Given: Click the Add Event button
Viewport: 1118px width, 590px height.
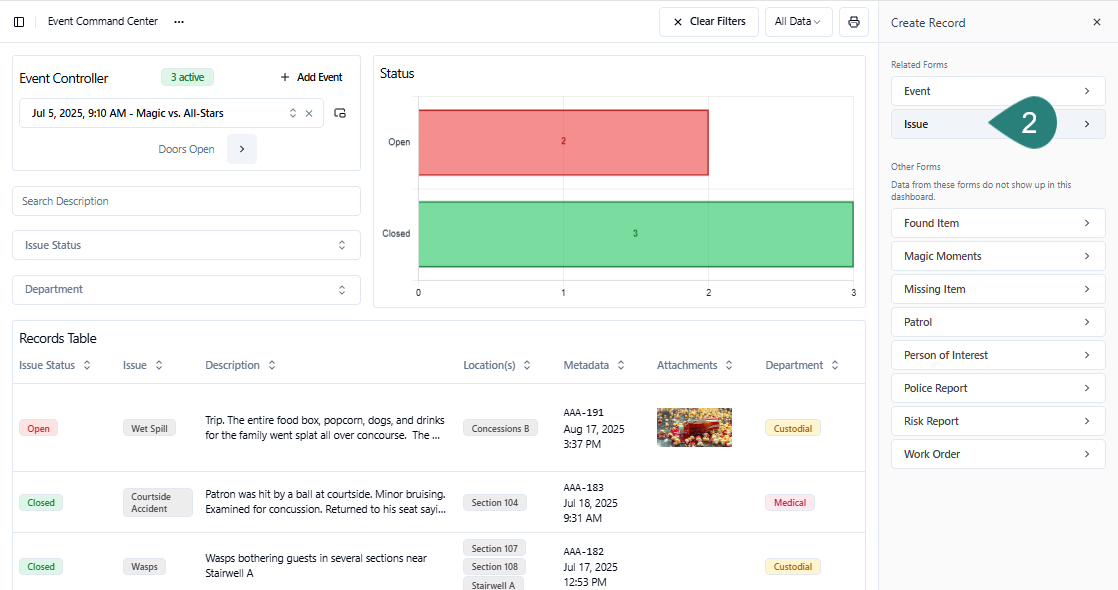Looking at the screenshot, I should click(311, 78).
